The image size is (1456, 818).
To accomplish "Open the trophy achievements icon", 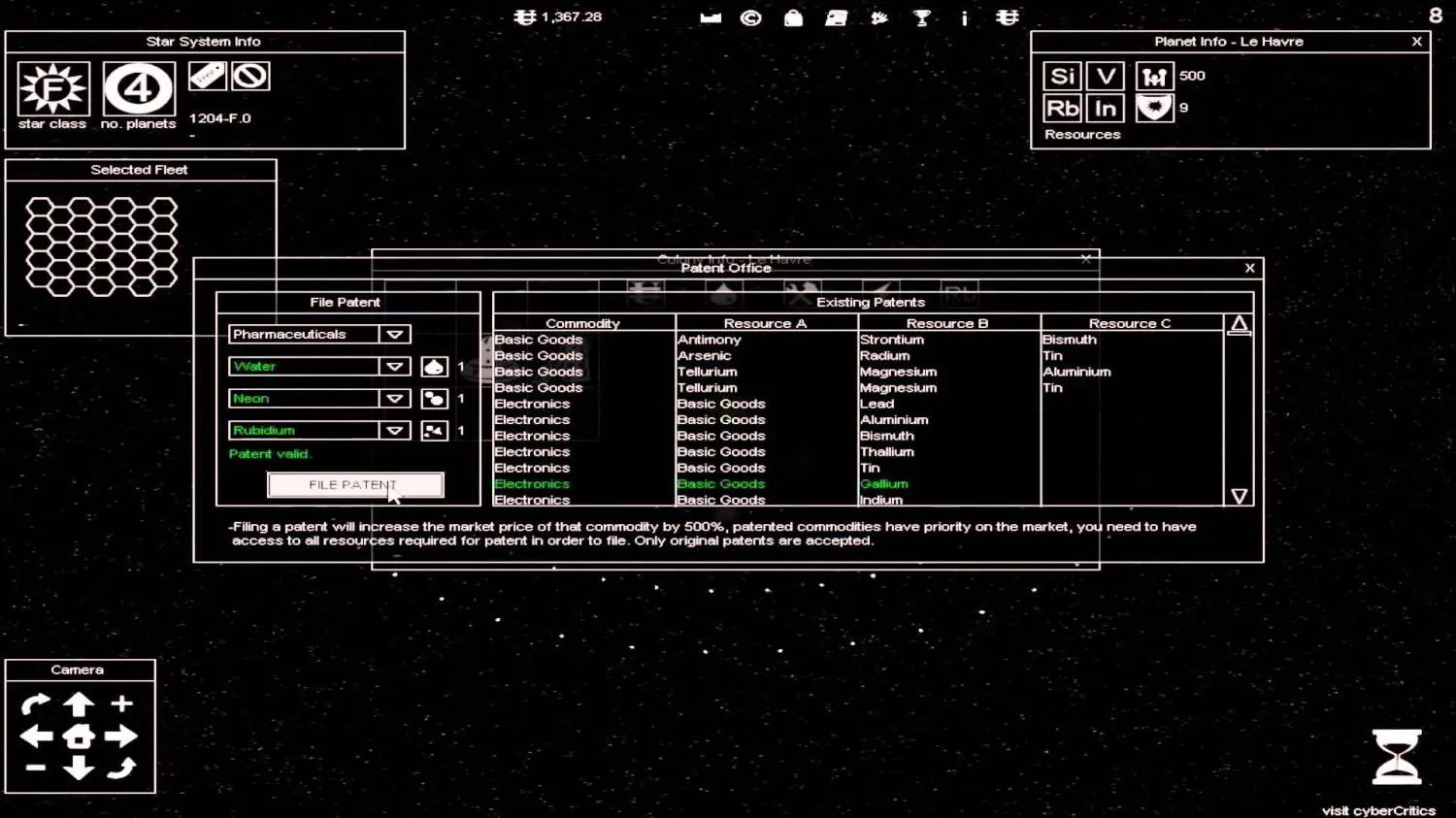I will point(922,17).
